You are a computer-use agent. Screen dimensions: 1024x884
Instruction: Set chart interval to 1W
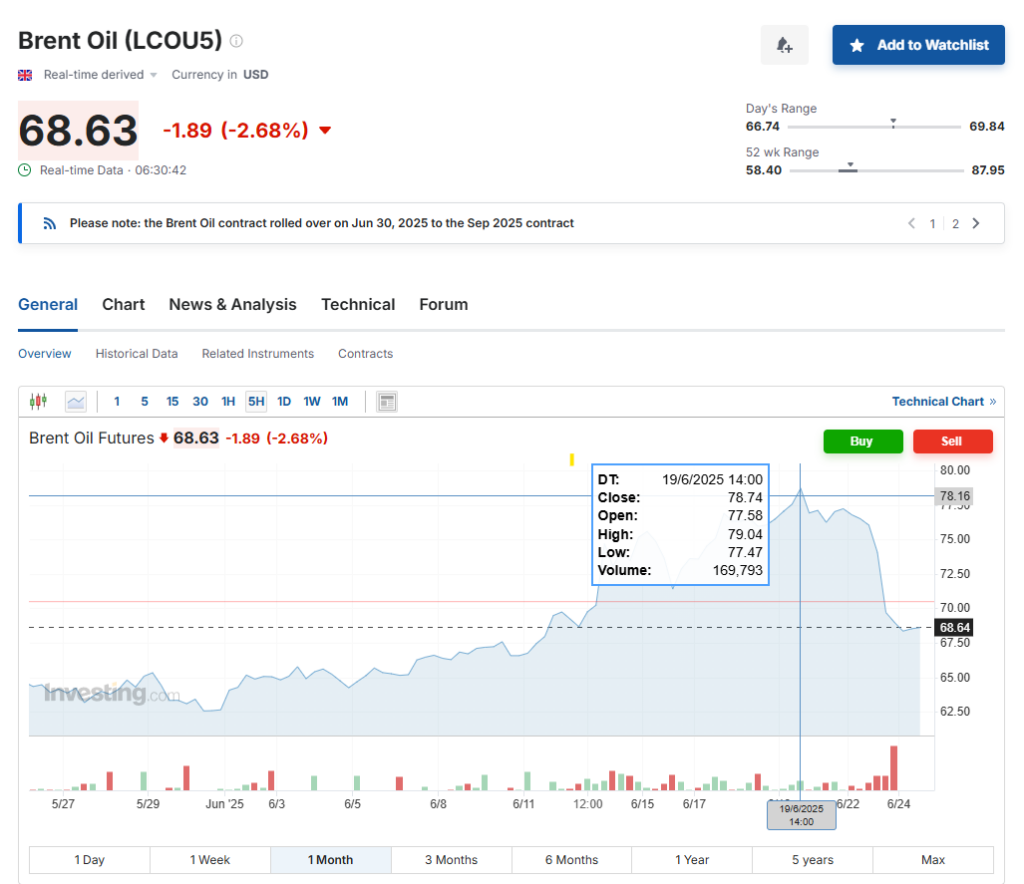[x=312, y=402]
